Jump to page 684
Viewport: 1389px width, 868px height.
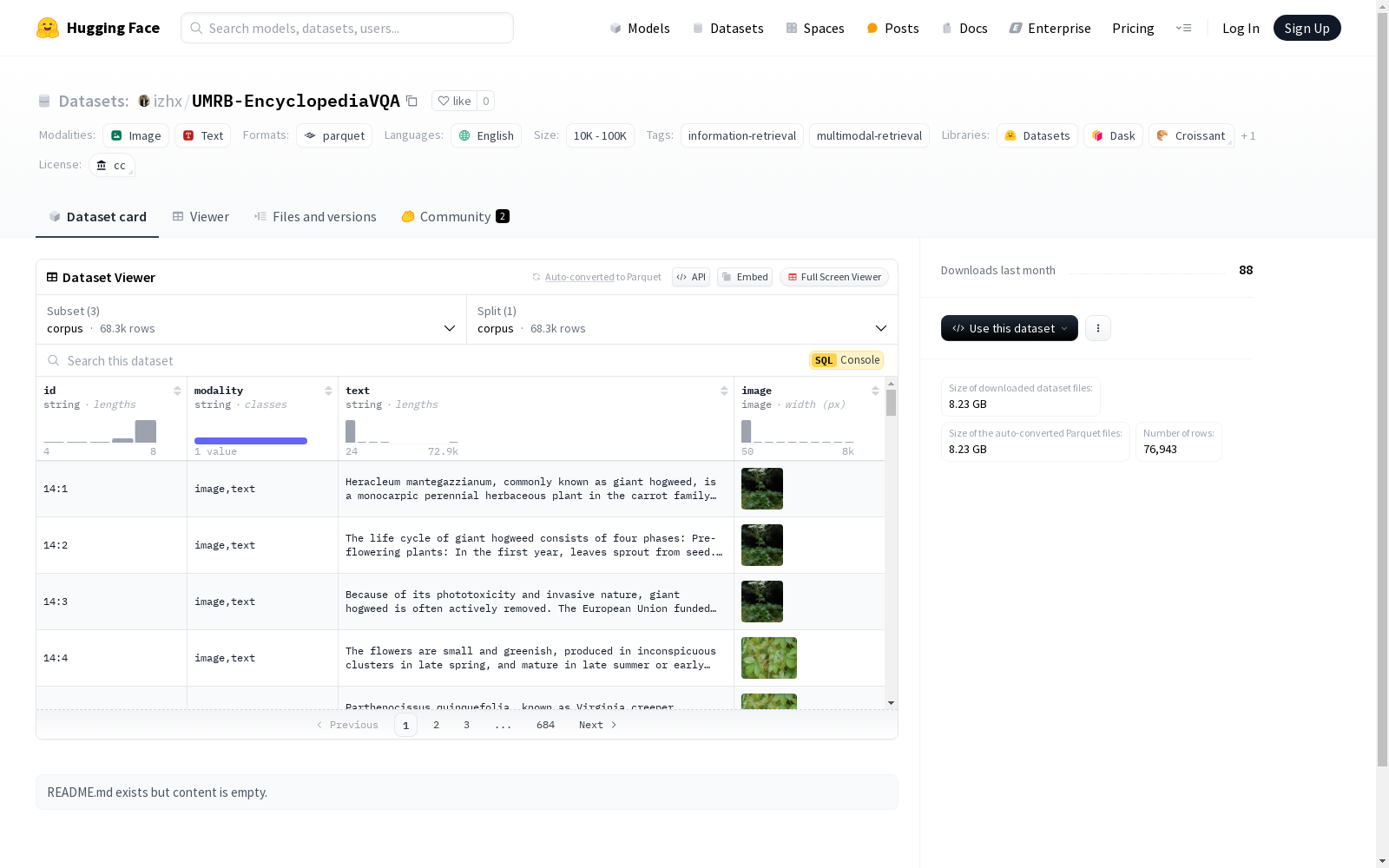[545, 725]
